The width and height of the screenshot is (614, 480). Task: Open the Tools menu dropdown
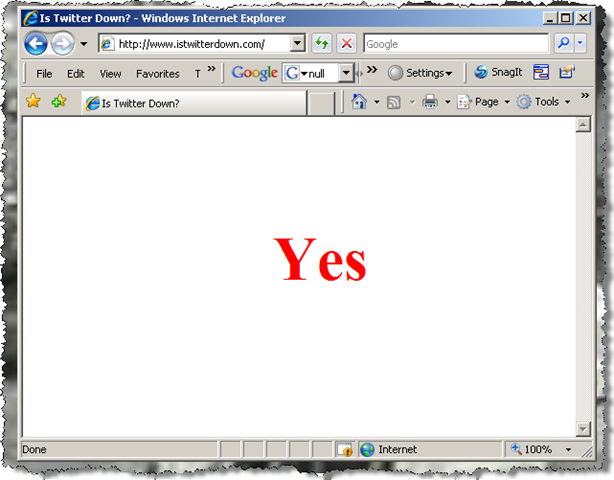[544, 102]
